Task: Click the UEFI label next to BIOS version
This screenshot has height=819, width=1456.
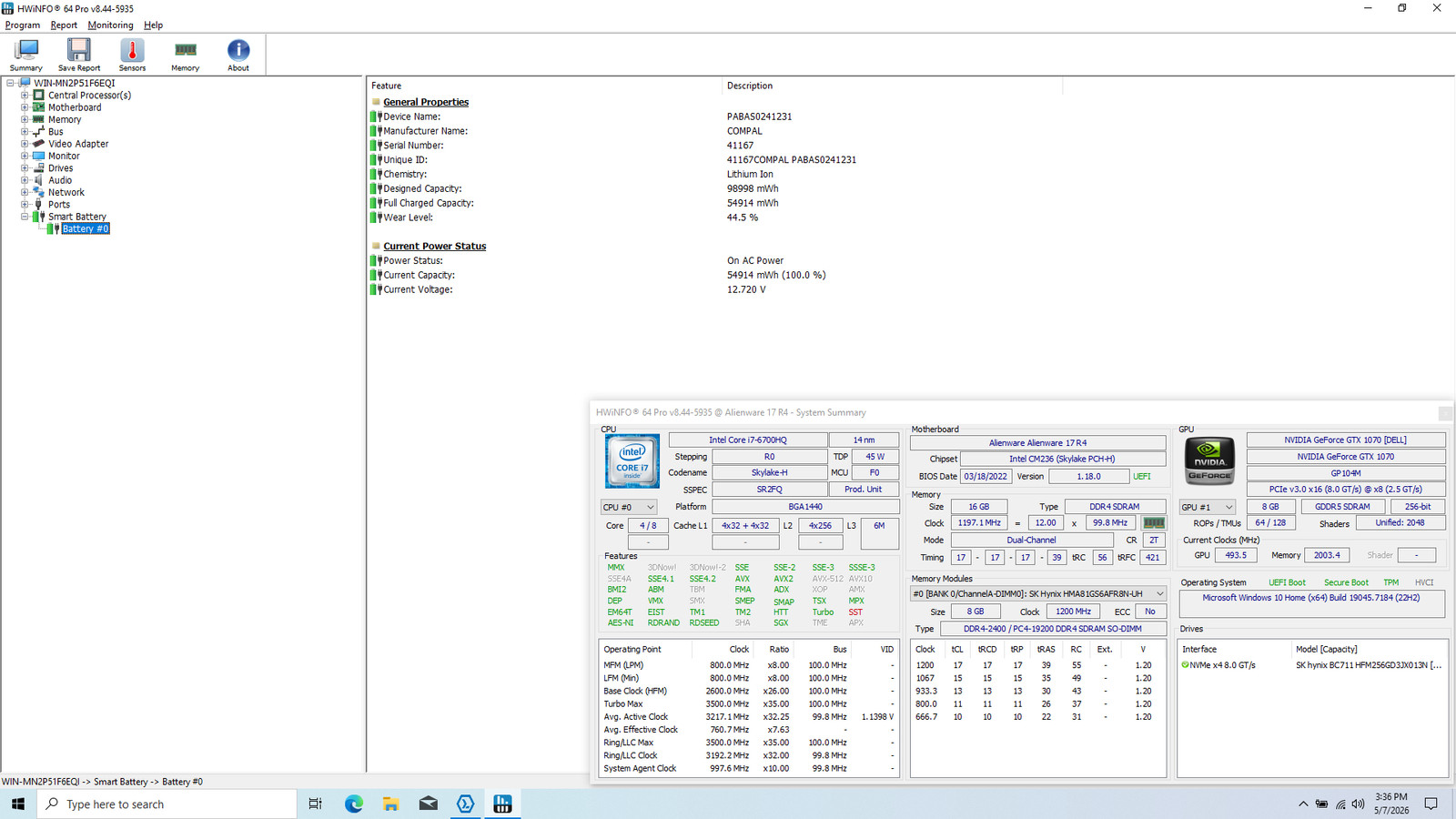Action: click(1142, 476)
